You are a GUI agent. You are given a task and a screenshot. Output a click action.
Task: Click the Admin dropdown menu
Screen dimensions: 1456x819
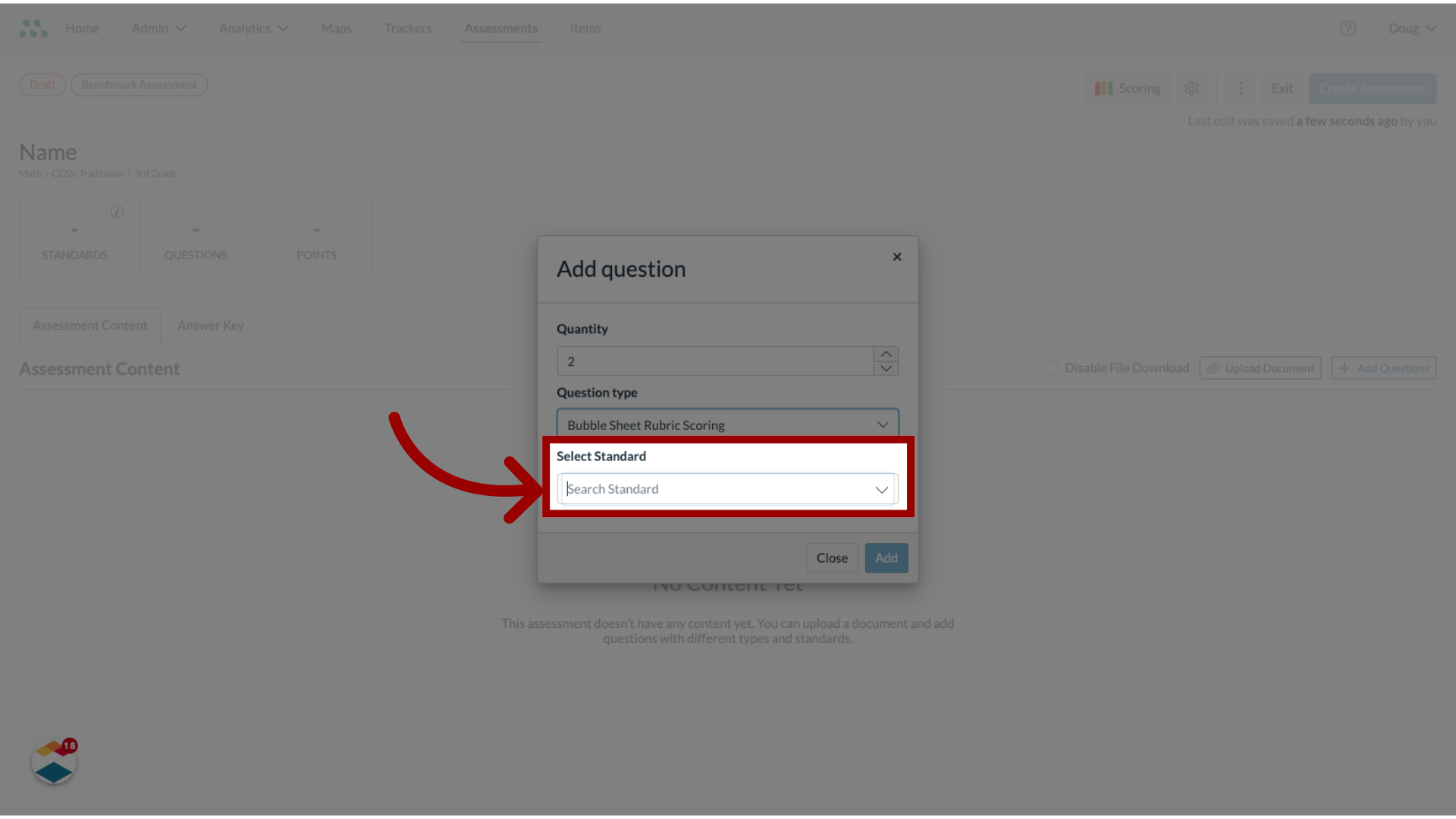click(x=157, y=28)
